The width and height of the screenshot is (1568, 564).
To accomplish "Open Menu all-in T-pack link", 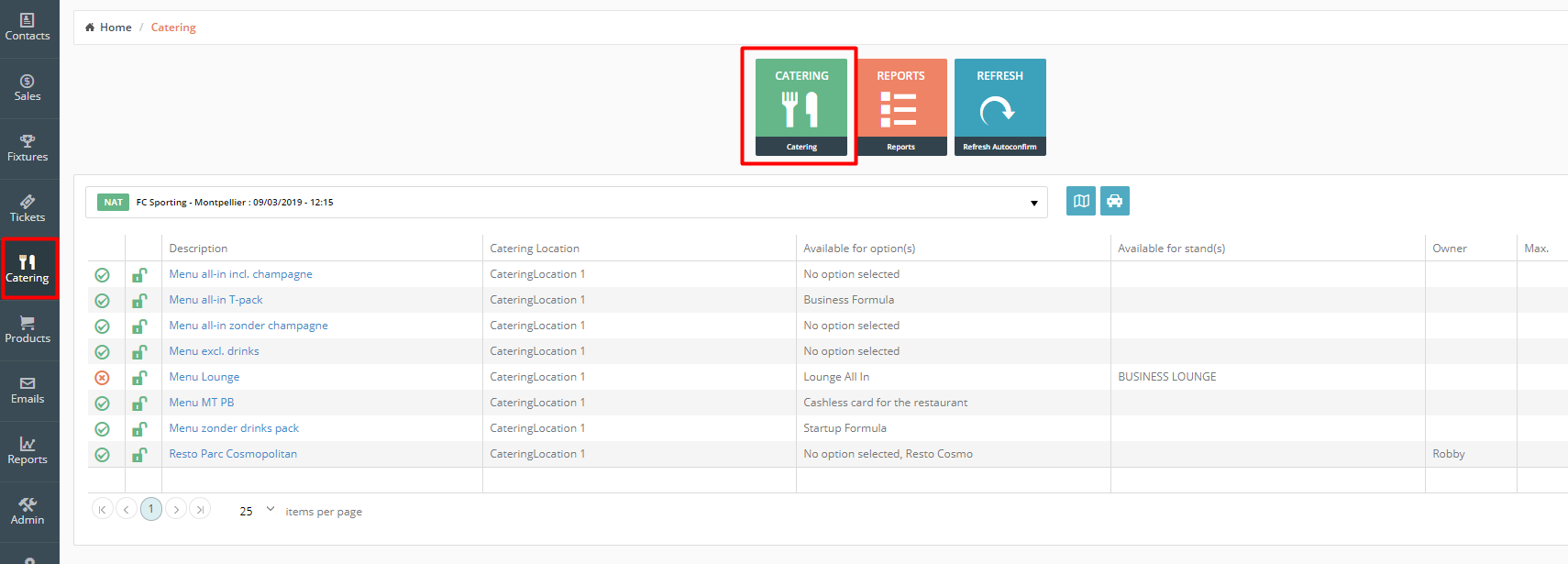I will pyautogui.click(x=215, y=300).
